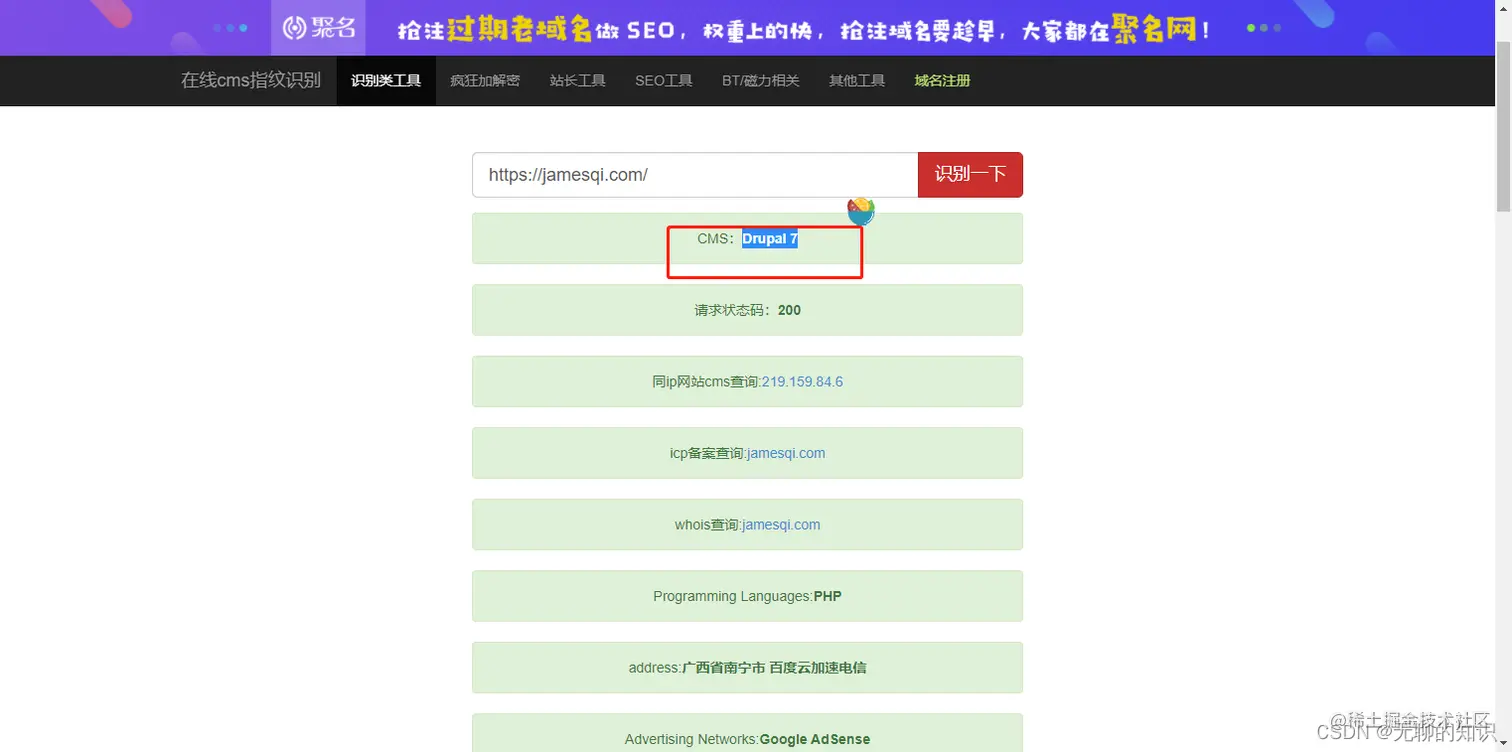Viewport: 1512px width, 752px height.
Task: Click the Programming Languages PHP panel
Action: click(746, 596)
